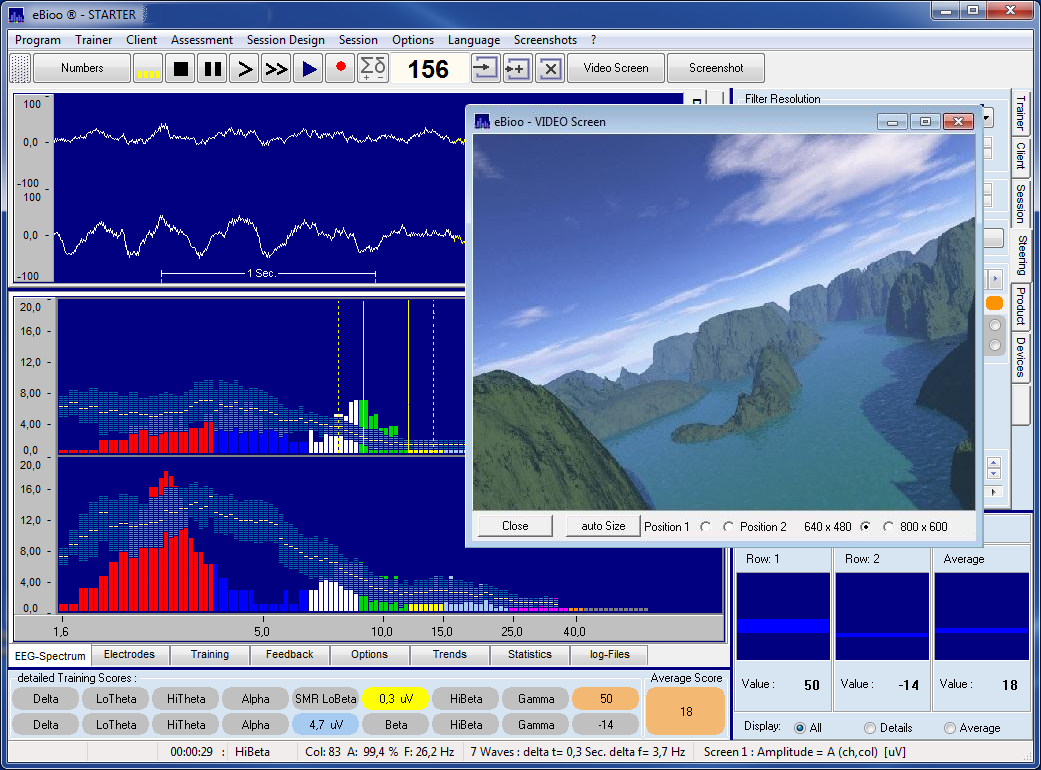Click the auto Size button

tap(602, 526)
